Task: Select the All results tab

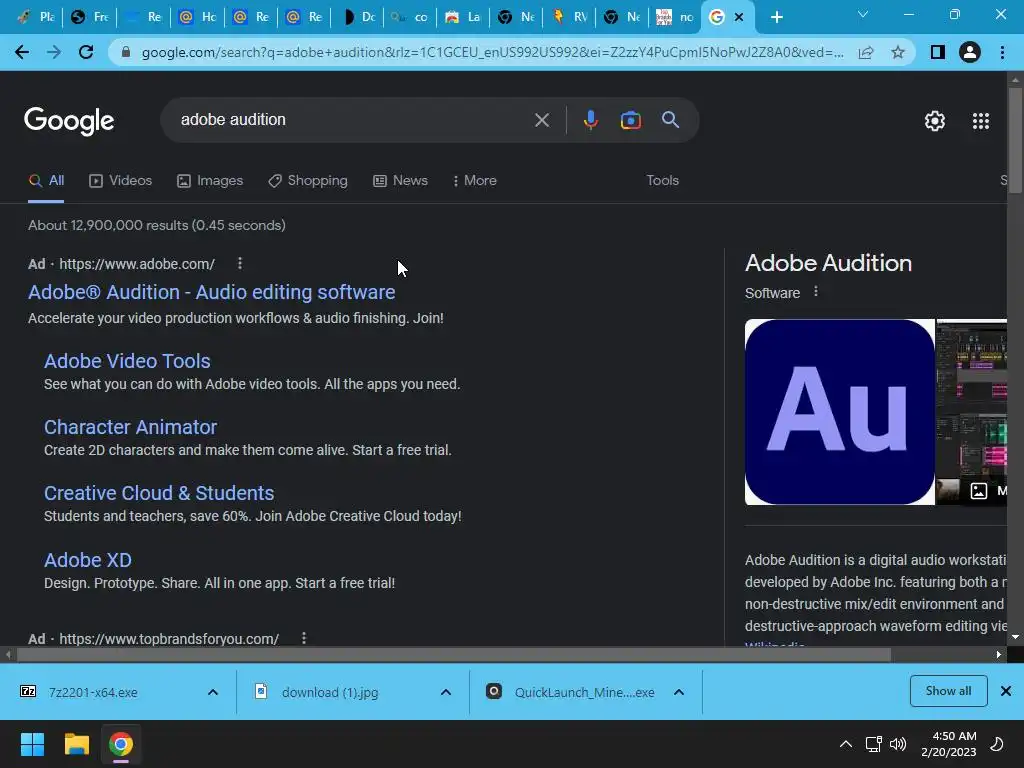Action: coord(46,181)
